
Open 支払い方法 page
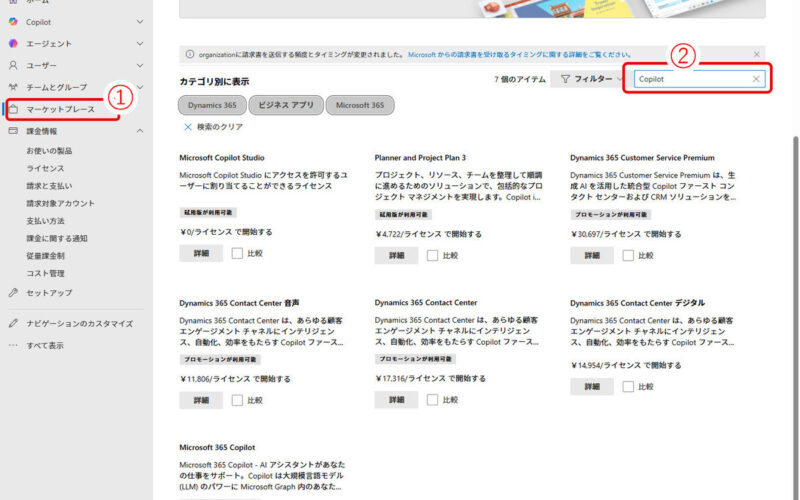pos(45,221)
